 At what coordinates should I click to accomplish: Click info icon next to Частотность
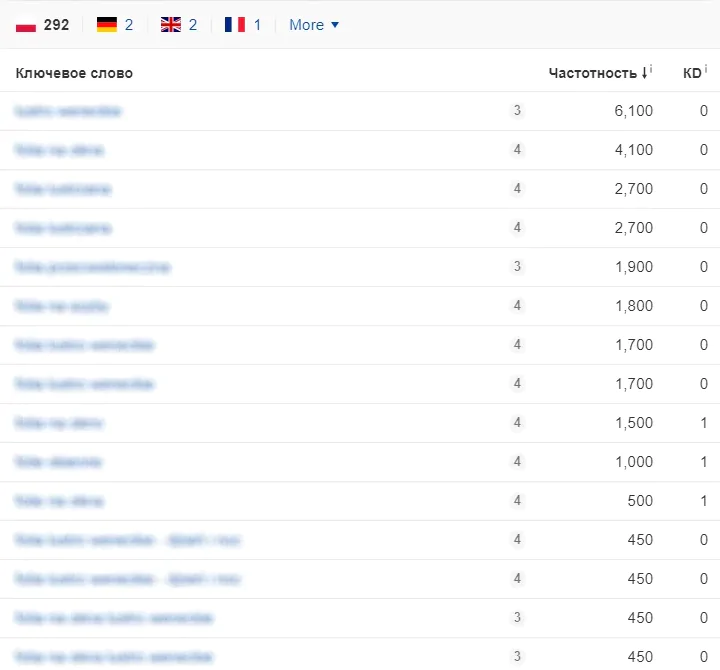[x=651, y=70]
